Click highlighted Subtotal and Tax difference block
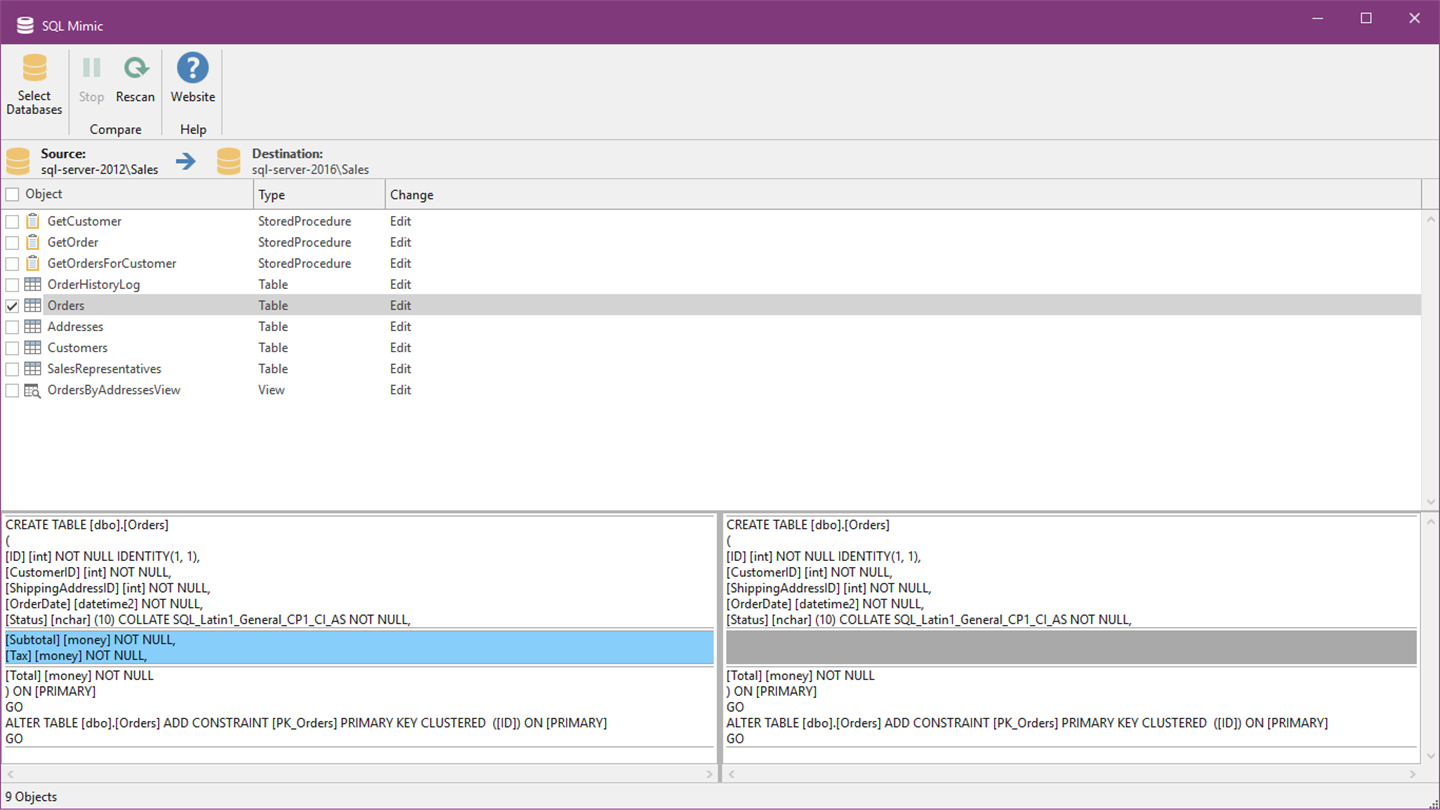Image resolution: width=1440 pixels, height=810 pixels. 359,648
